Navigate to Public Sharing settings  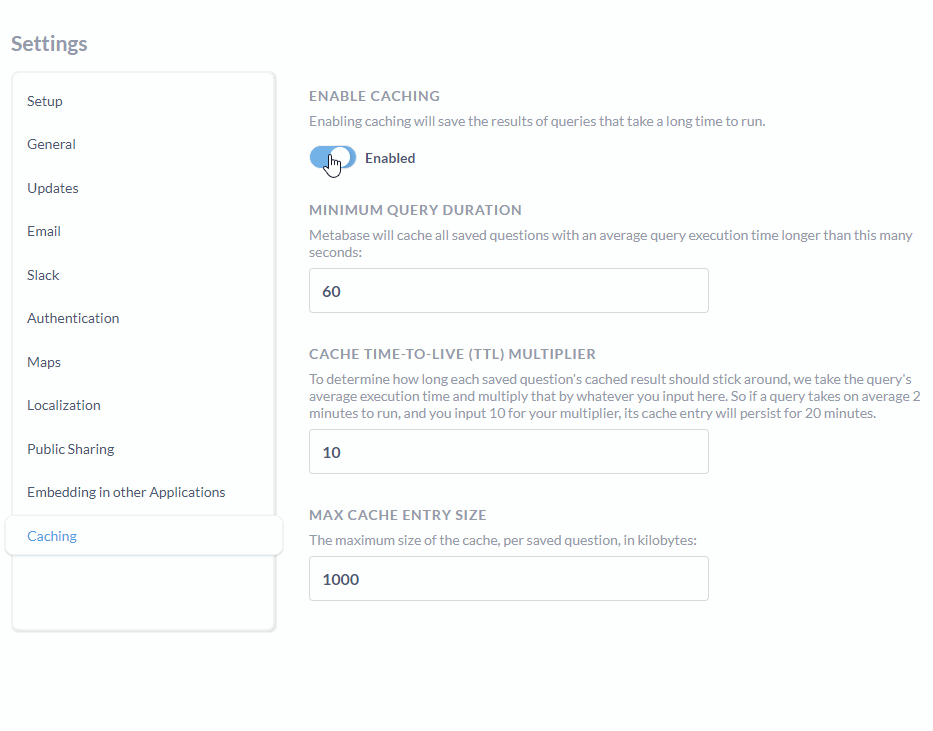coord(70,449)
